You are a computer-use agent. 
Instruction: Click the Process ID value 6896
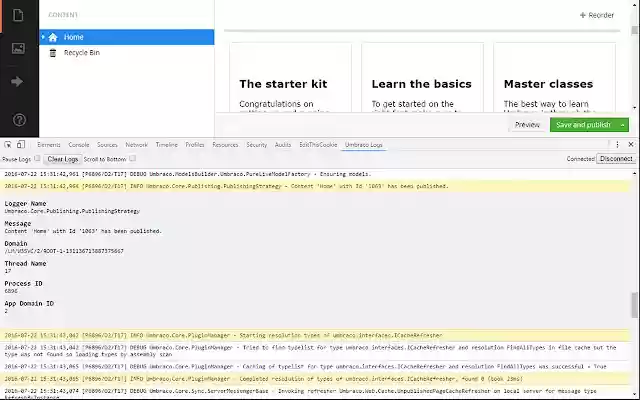click(11, 291)
